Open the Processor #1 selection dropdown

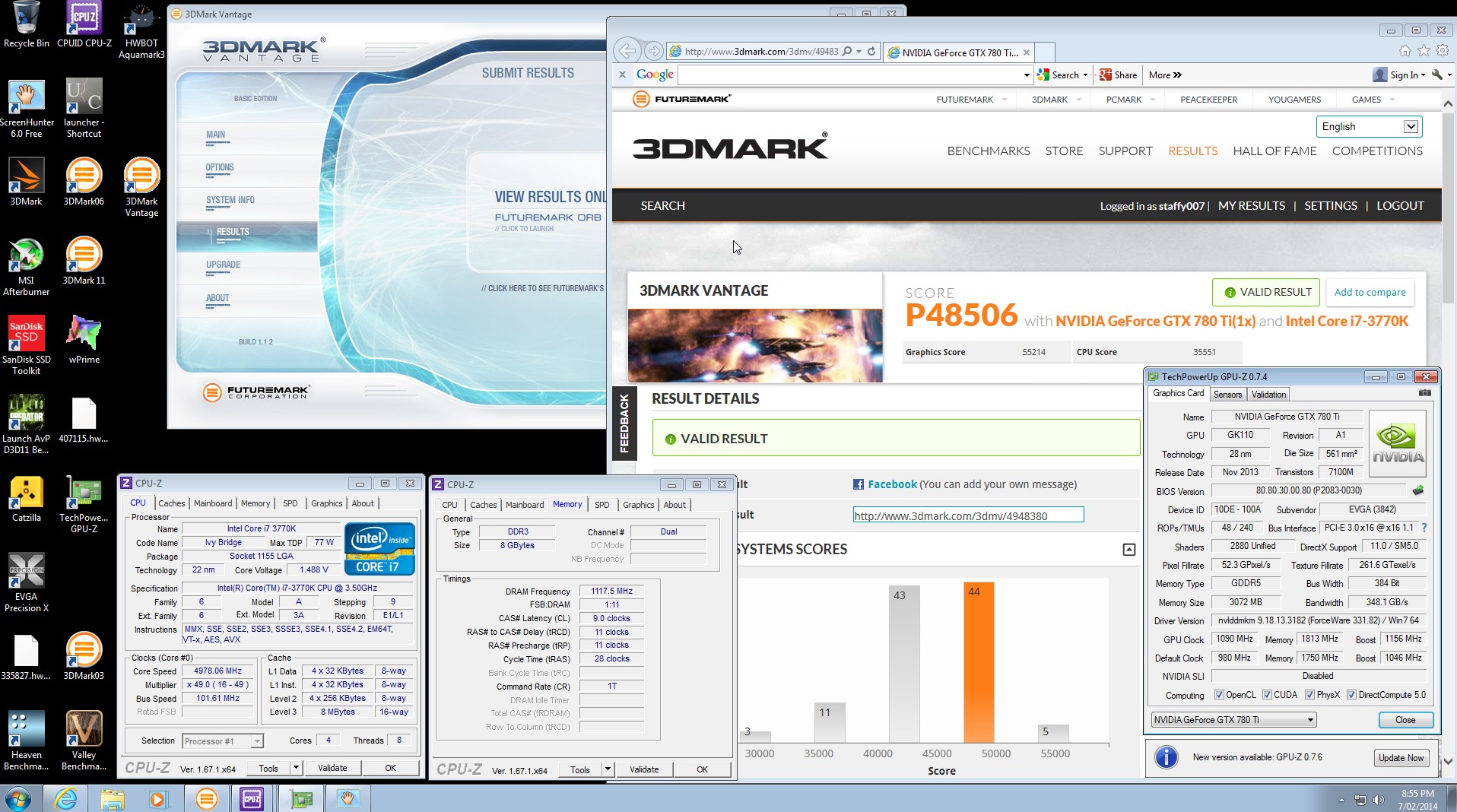[x=222, y=741]
